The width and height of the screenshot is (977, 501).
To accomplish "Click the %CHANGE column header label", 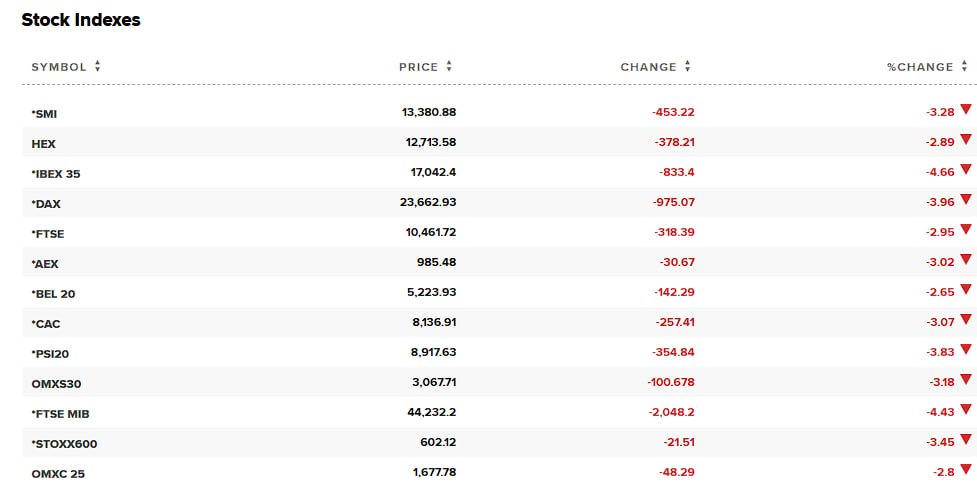I will (x=920, y=67).
